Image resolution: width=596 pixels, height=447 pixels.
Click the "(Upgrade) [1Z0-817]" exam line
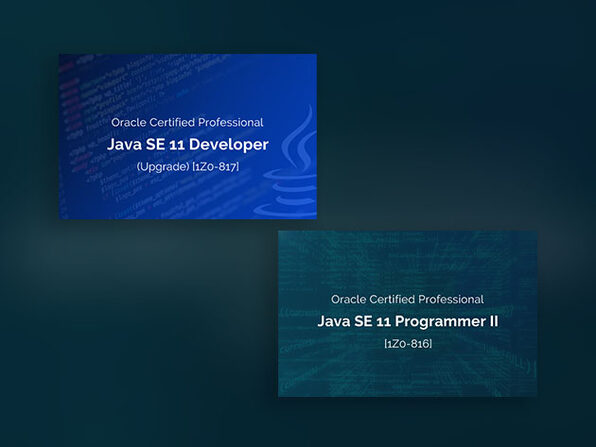tap(188, 166)
